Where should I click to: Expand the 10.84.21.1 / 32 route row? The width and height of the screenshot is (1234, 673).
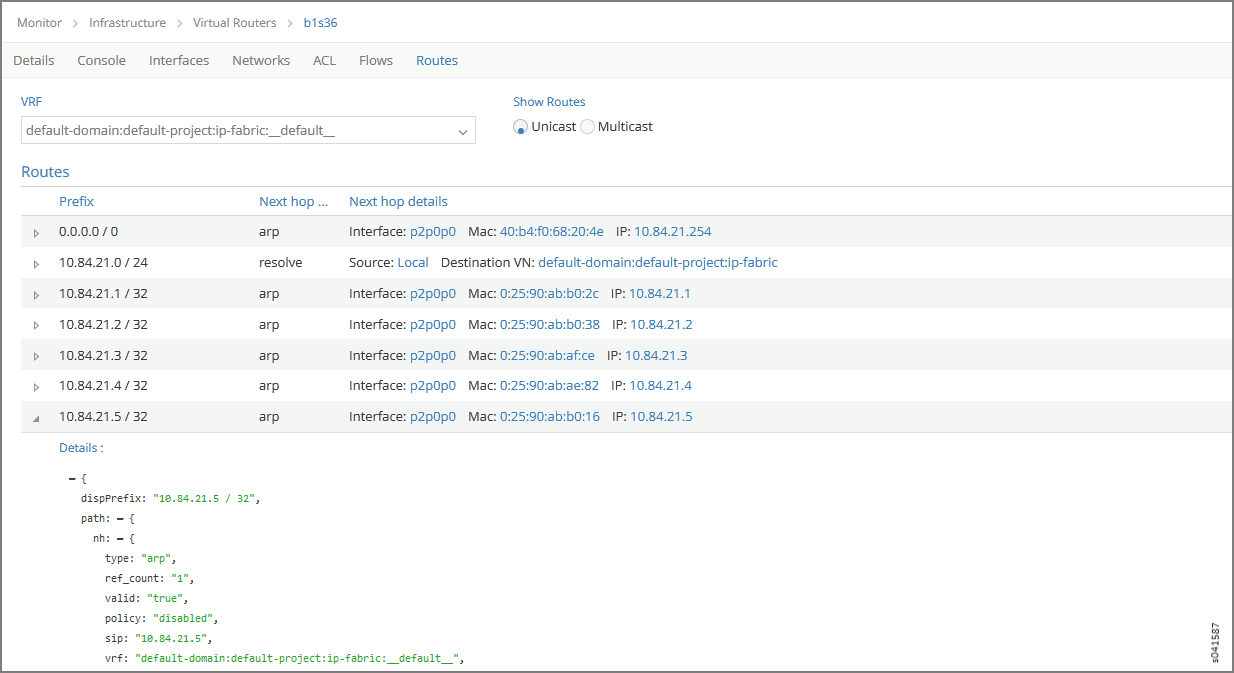tap(37, 295)
